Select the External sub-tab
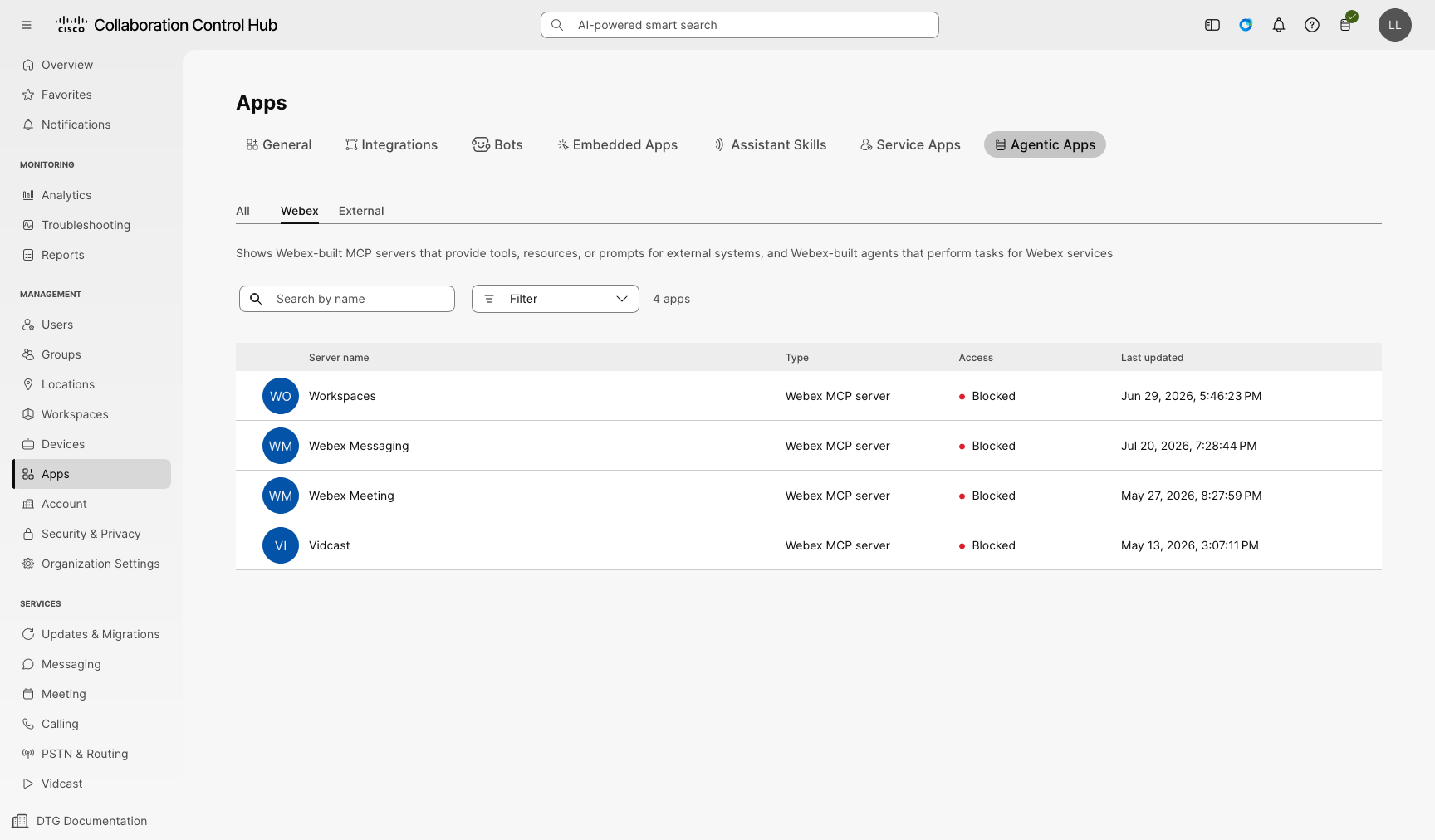This screenshot has height=840, width=1435. (361, 211)
